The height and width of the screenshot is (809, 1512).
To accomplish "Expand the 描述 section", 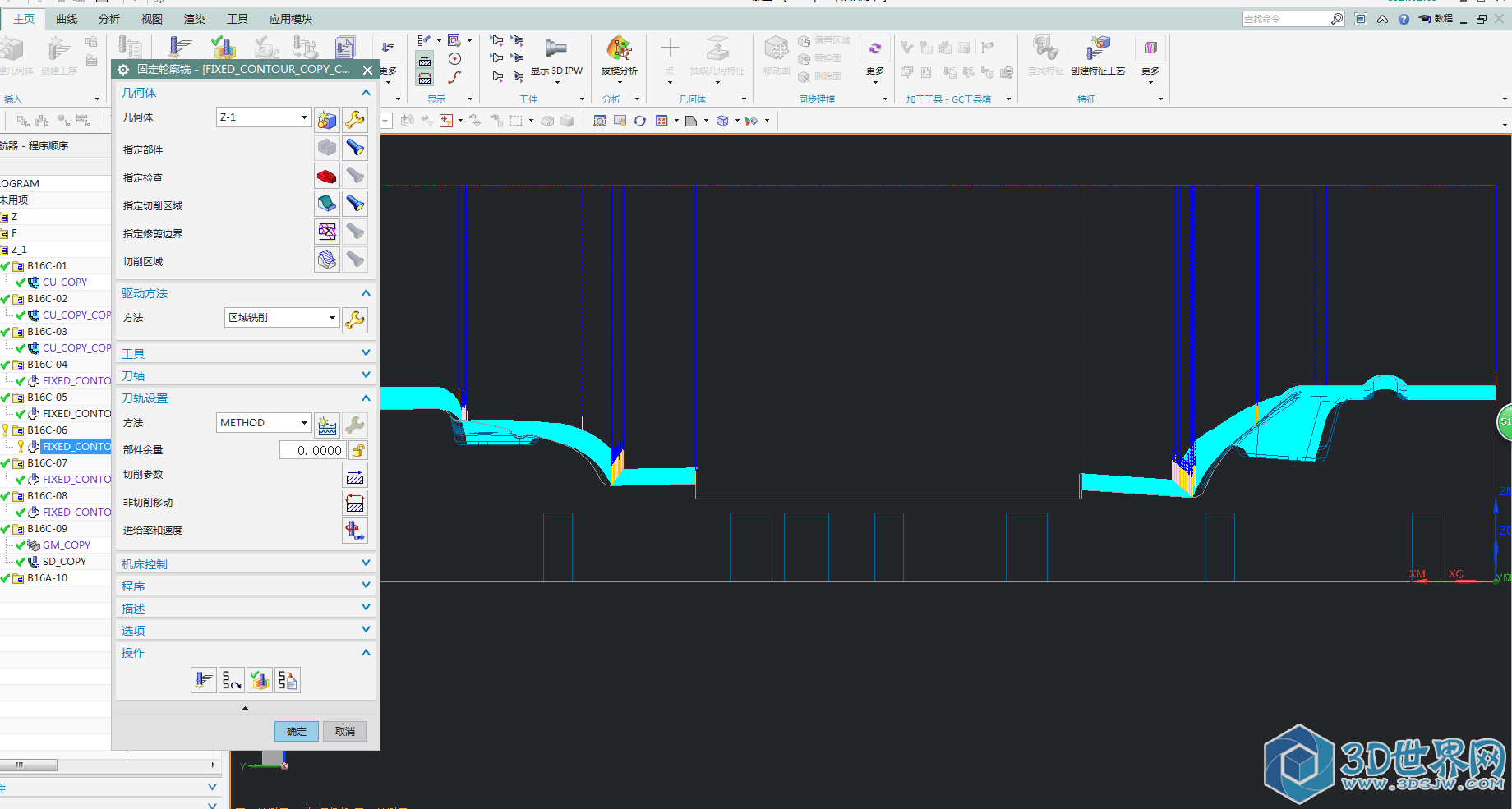I will 366,608.
